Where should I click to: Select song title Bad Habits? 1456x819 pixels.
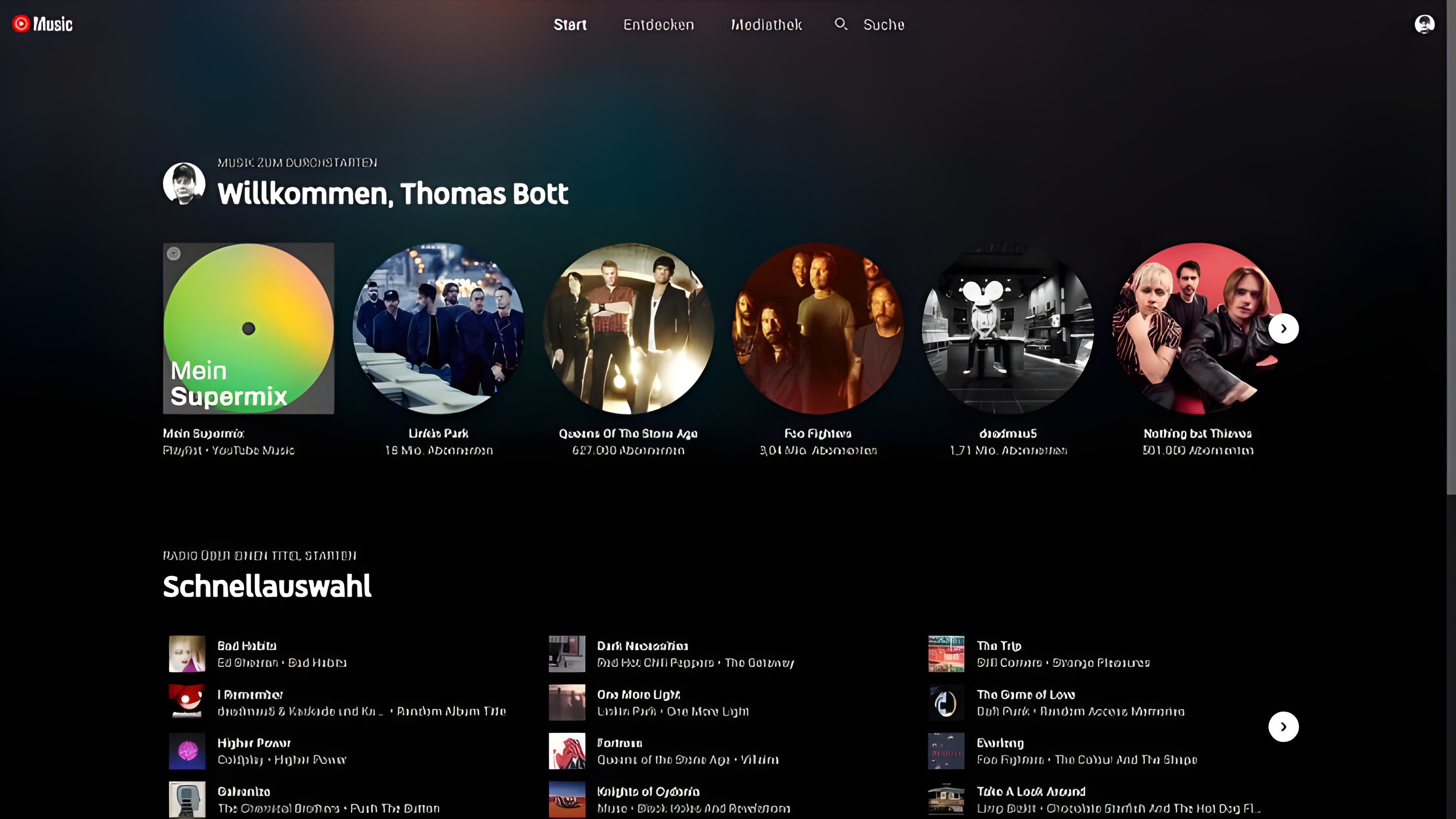click(247, 646)
